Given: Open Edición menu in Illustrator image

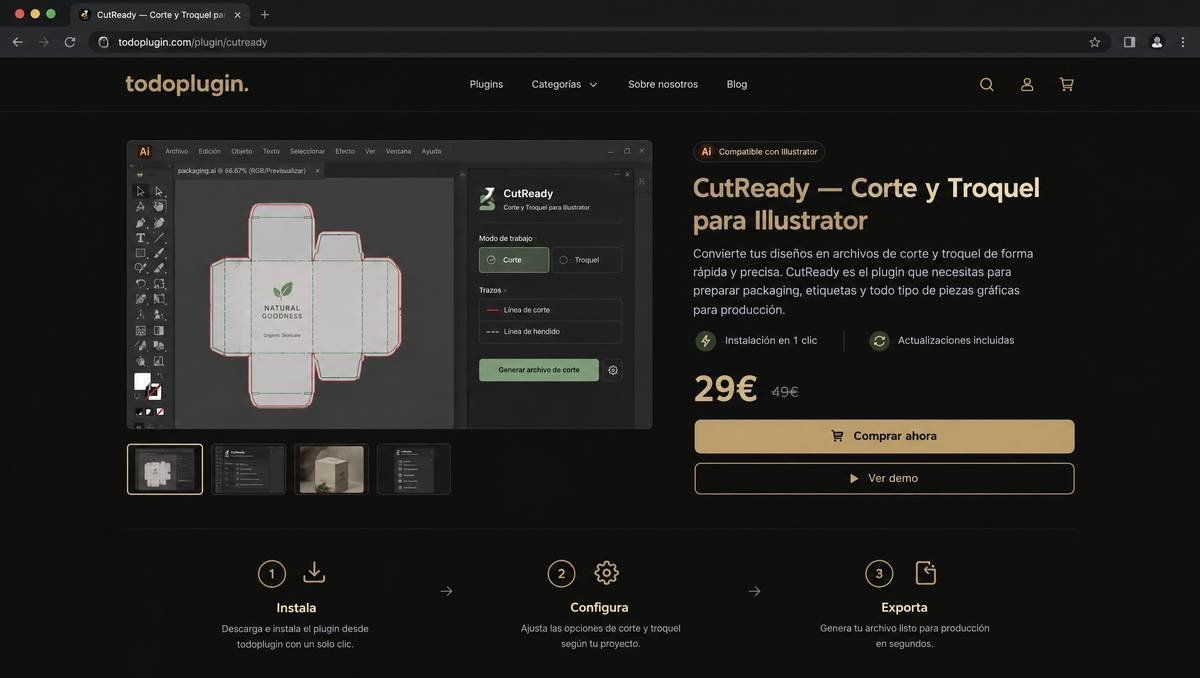Looking at the screenshot, I should click(209, 151).
